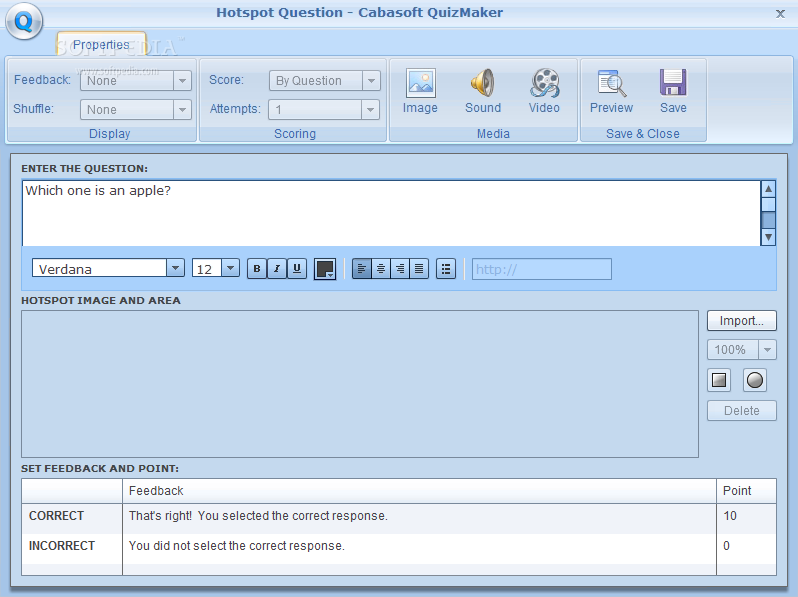798x597 pixels.
Task: Add a Video media file
Action: pos(544,91)
